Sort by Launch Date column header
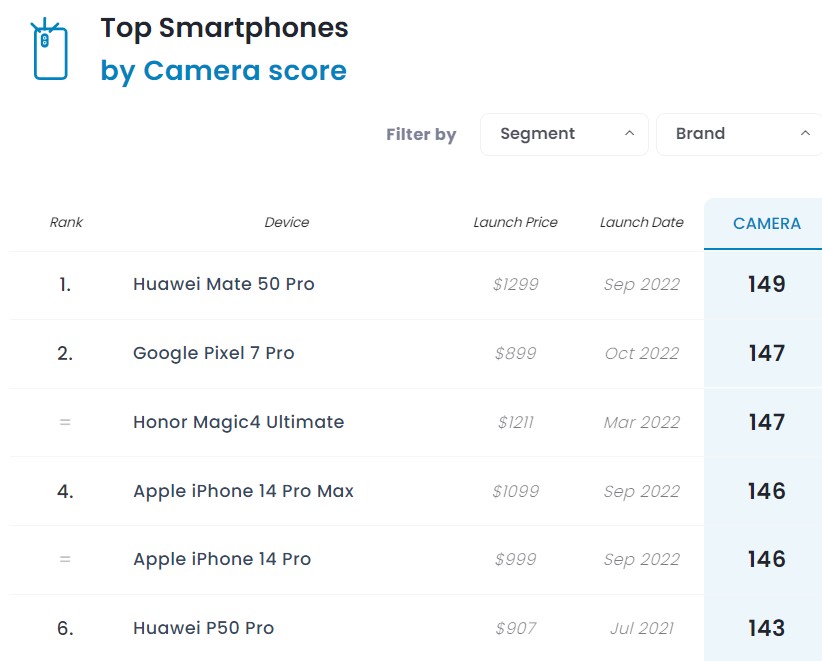 [642, 222]
